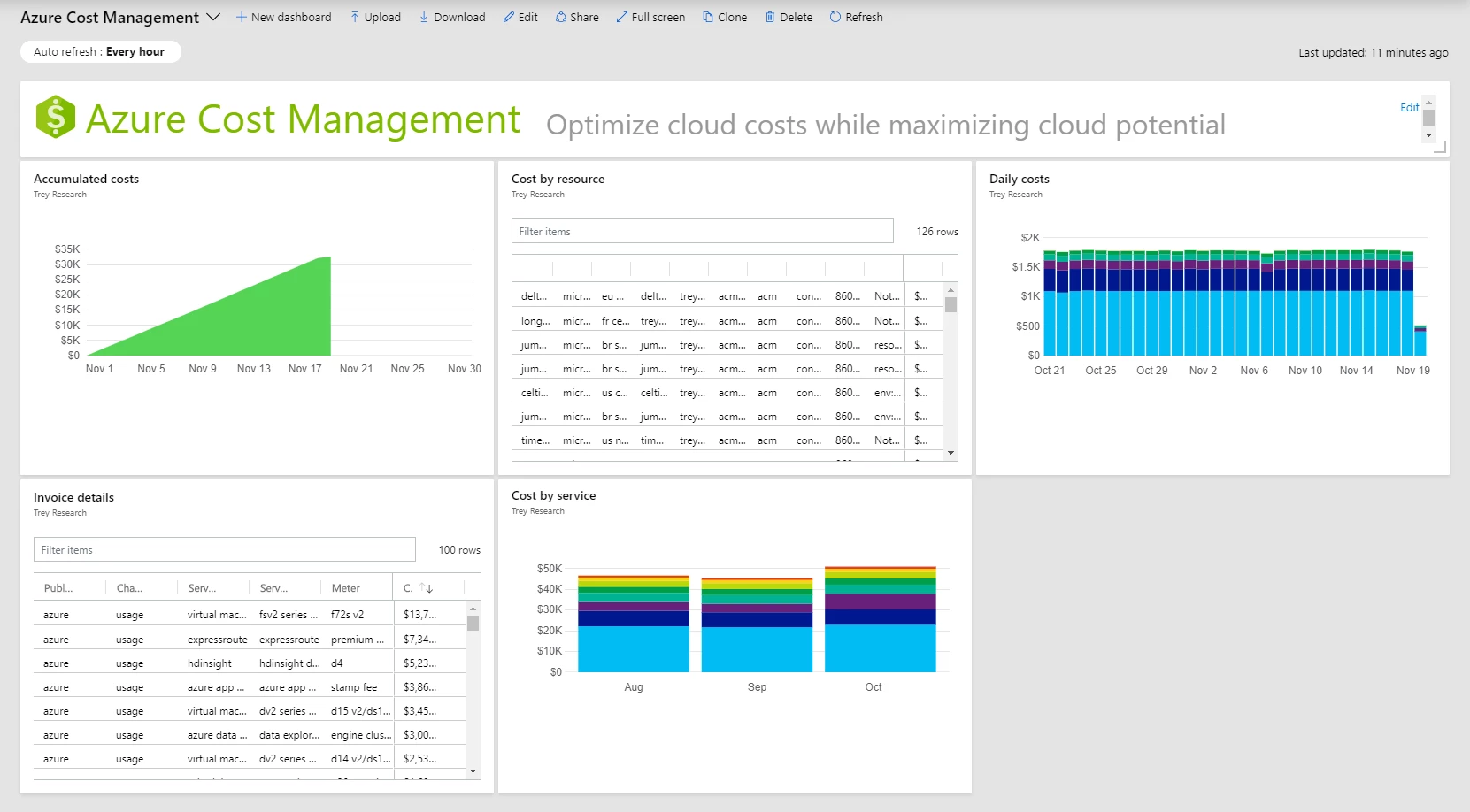Select the New dashboard label
The height and width of the screenshot is (812, 1470).
pos(291,17)
